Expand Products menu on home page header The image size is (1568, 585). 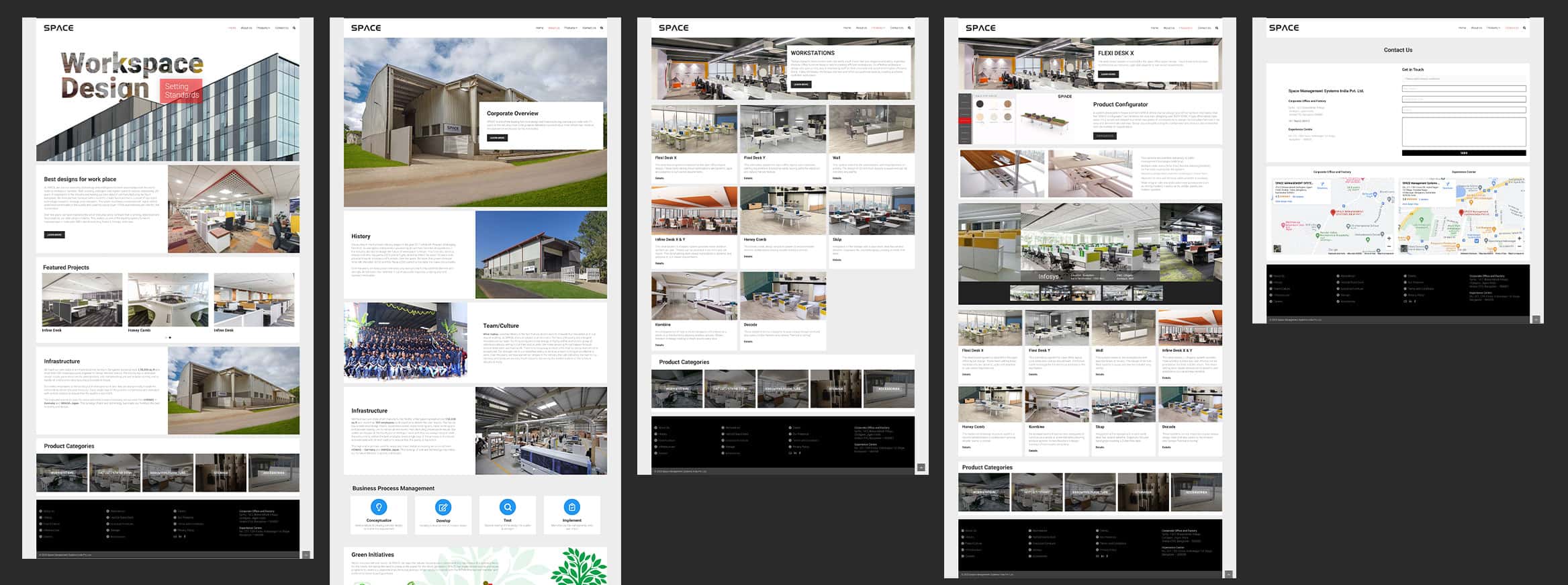pos(263,28)
